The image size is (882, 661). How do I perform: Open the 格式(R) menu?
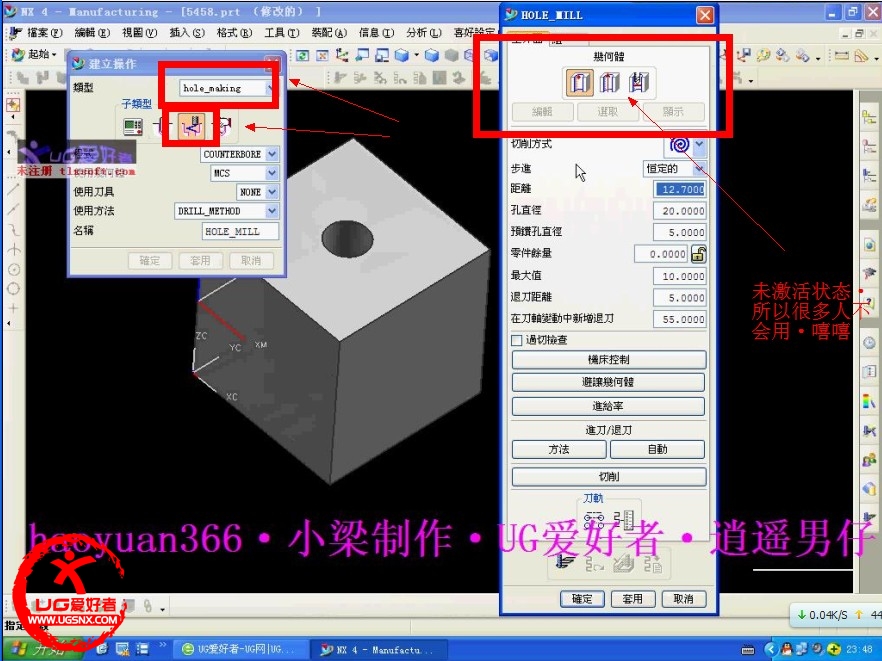234,33
